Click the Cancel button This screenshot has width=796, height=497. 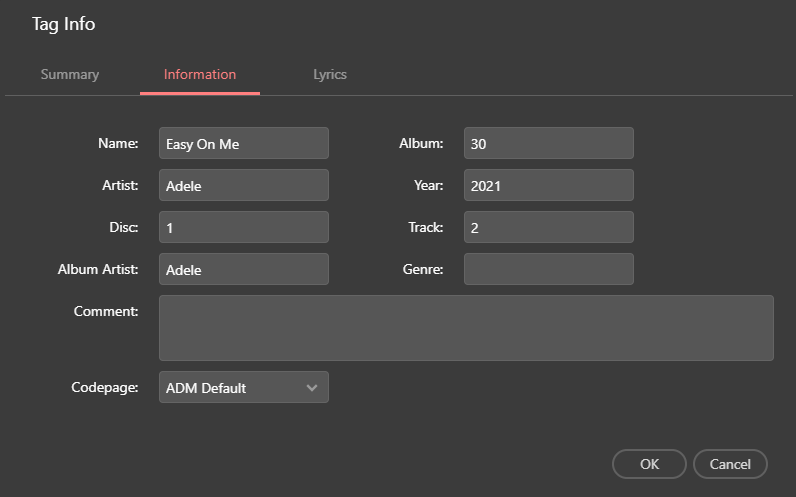pos(730,464)
